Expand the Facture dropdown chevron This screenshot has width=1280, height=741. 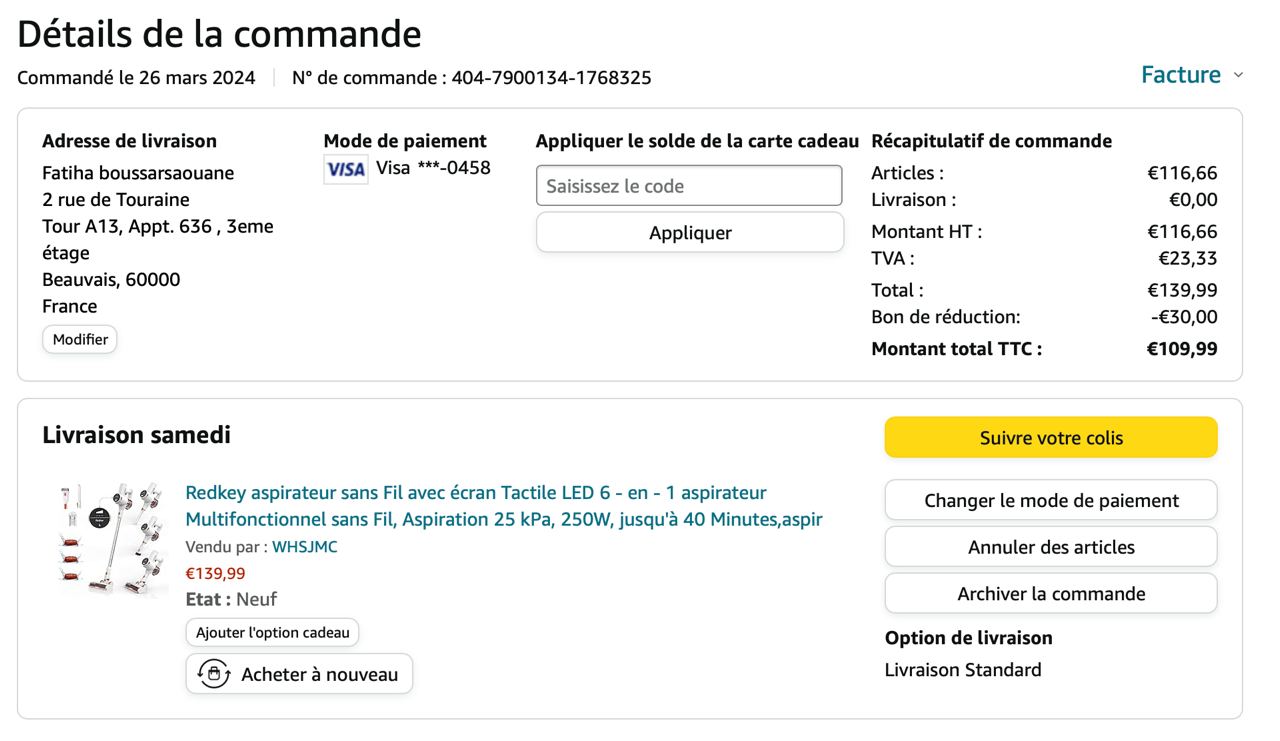pyautogui.click(x=1238, y=75)
